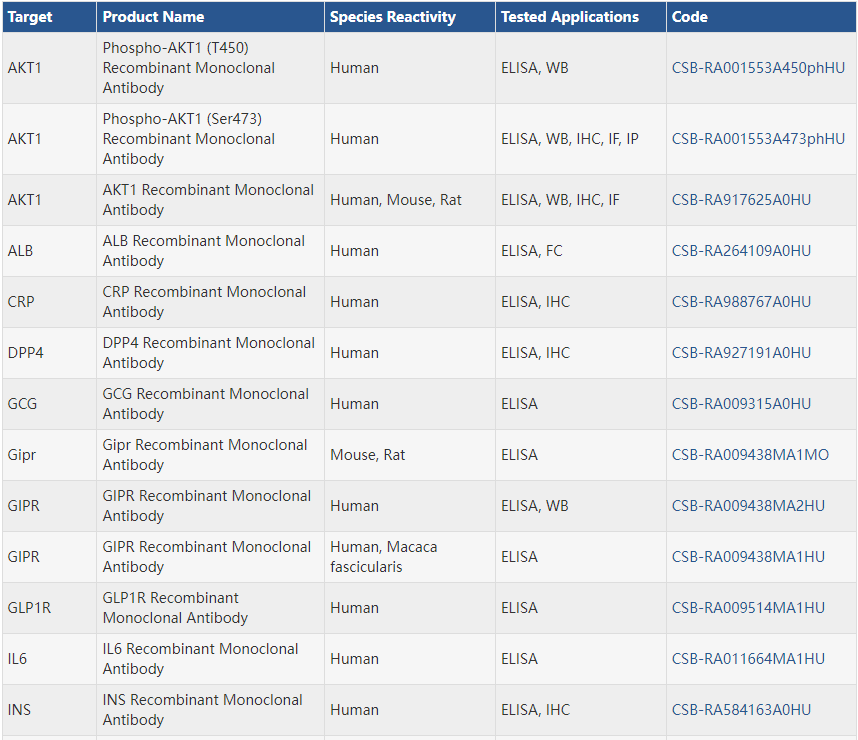Select the Species Reactivity column header
This screenshot has width=858, height=740.
coord(392,17)
